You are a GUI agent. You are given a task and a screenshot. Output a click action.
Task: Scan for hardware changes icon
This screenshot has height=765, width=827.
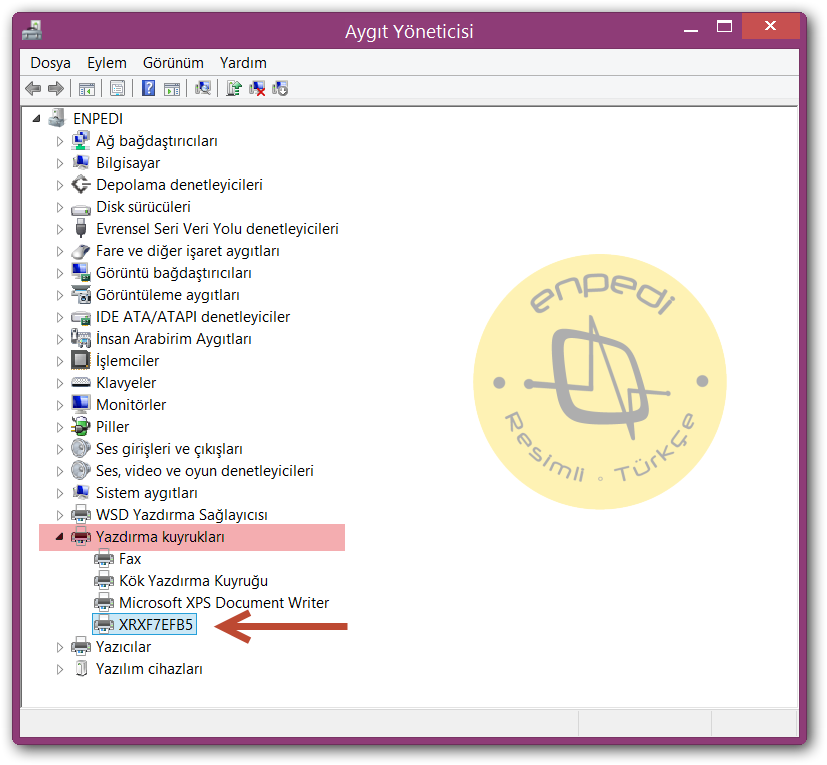click(203, 88)
